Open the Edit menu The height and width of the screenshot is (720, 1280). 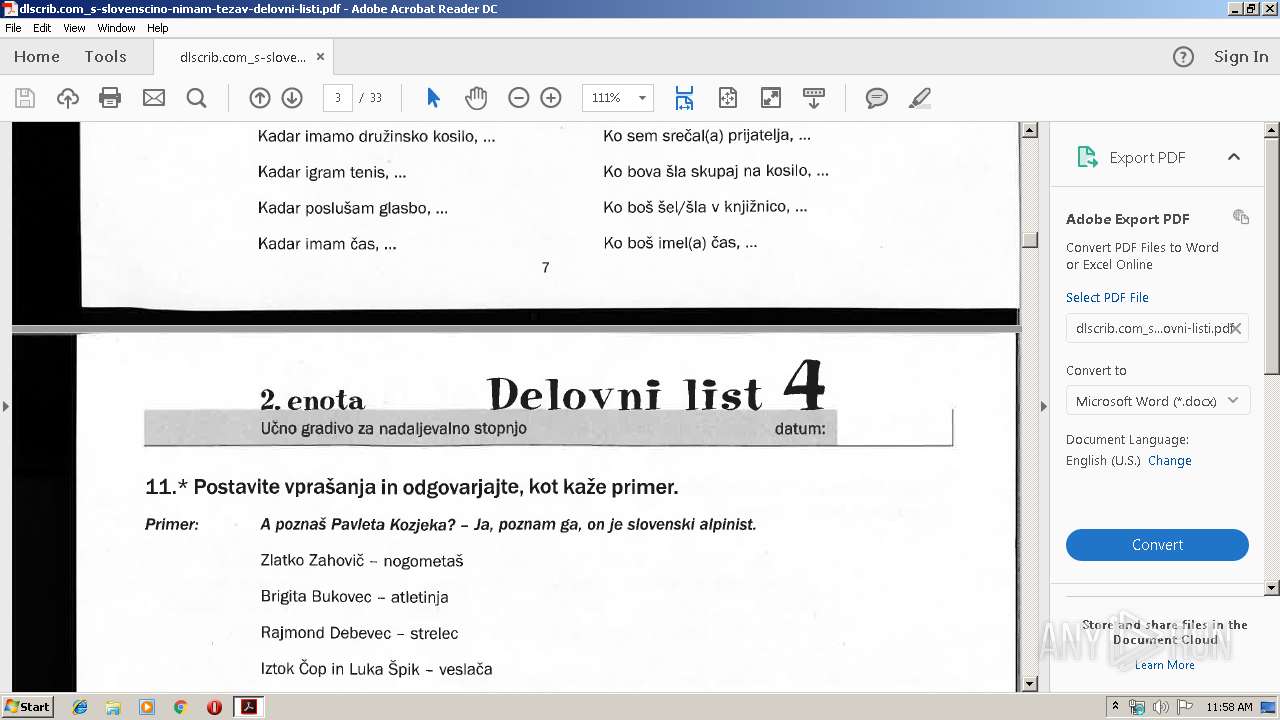[x=42, y=28]
